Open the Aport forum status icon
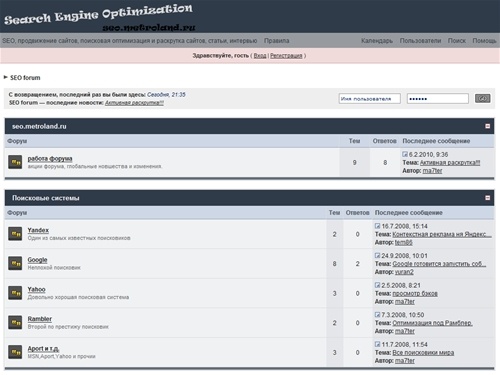Screen dimensions: 500x375 (x=15, y=352)
